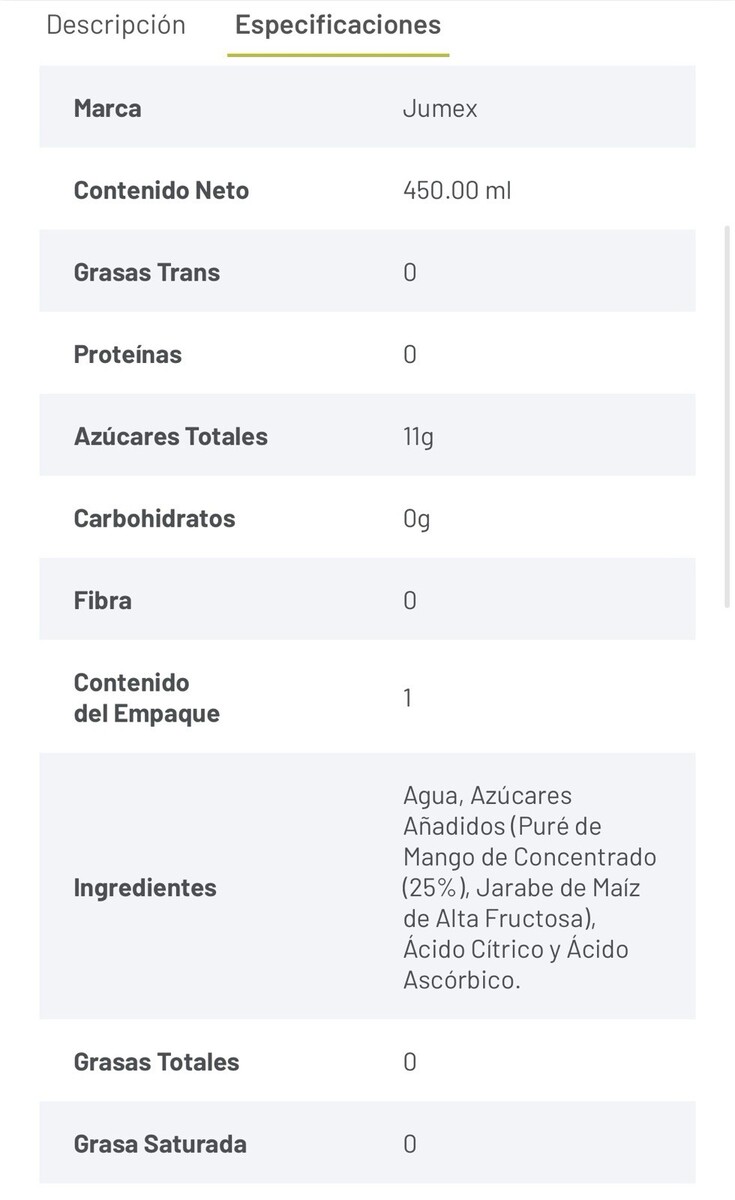Click the ingredients list text
Viewport: 735px width, 1200px height.
529,887
